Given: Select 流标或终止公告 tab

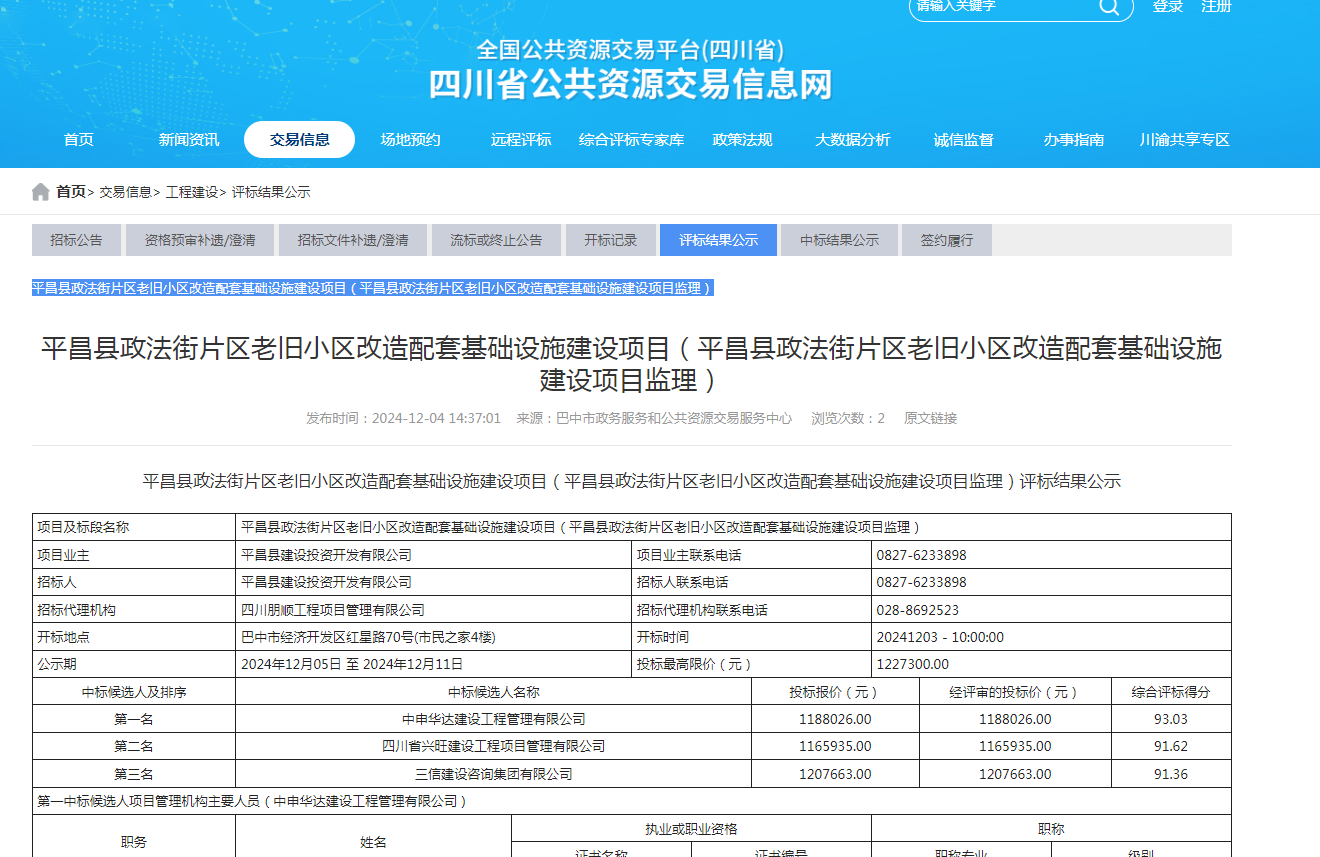Looking at the screenshot, I should (496, 240).
